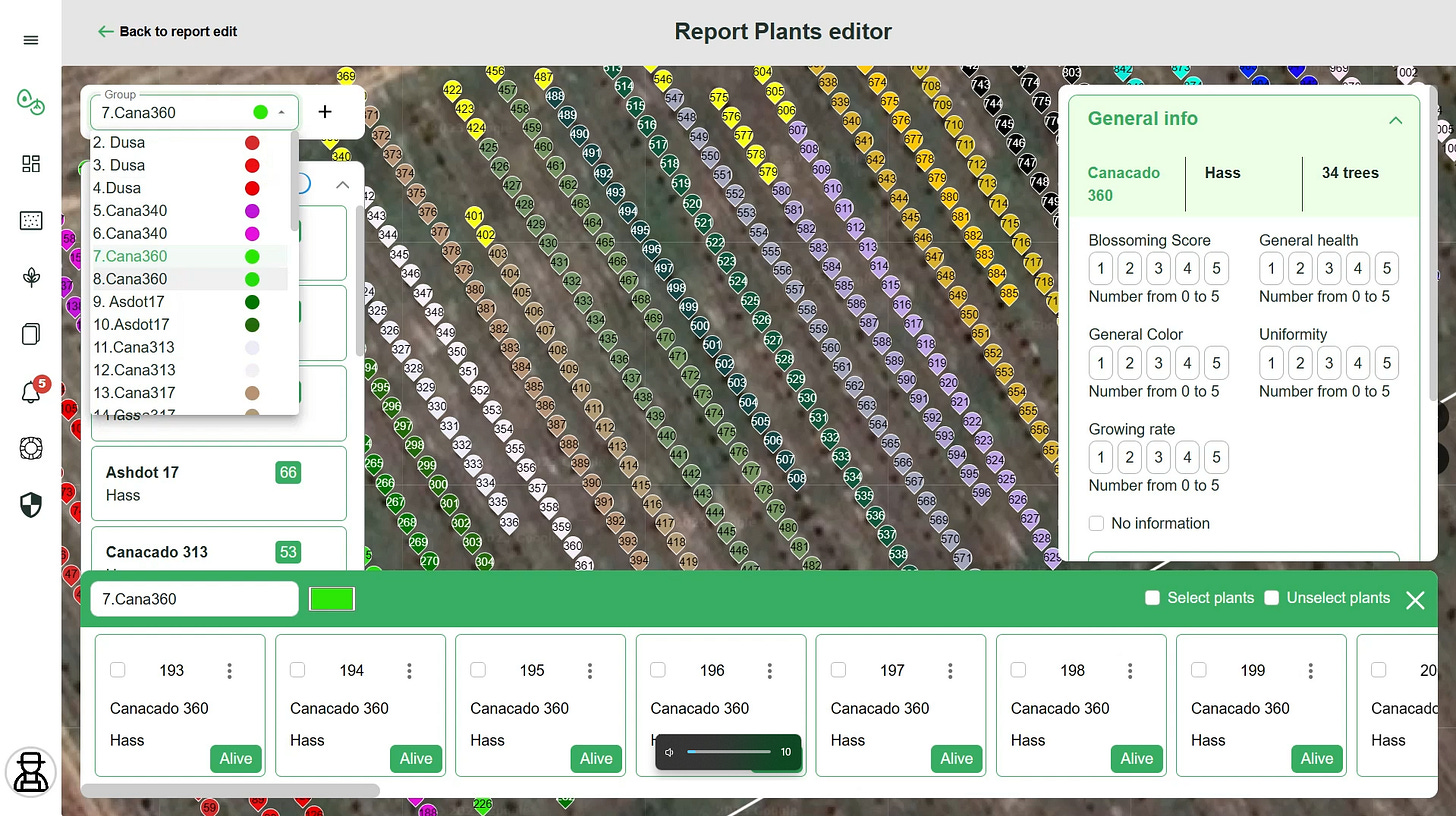Choose 11.Cana313 from group list
This screenshot has height=816, width=1456.
[x=190, y=347]
